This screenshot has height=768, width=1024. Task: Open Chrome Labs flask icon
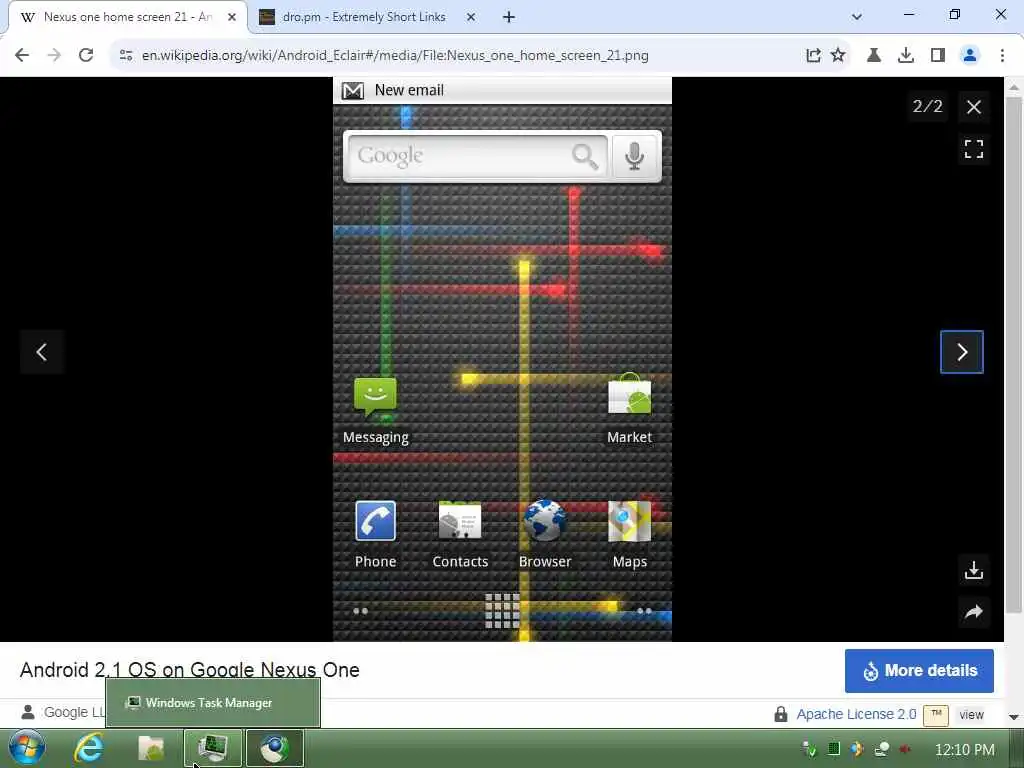[x=873, y=56]
